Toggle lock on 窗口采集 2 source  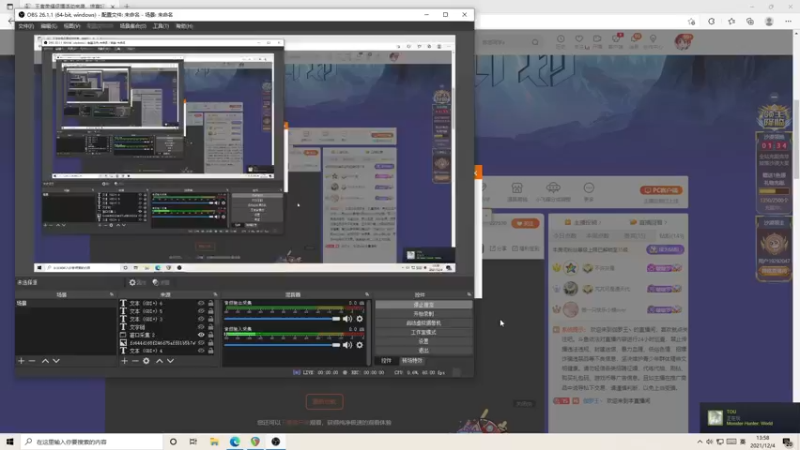(x=210, y=335)
